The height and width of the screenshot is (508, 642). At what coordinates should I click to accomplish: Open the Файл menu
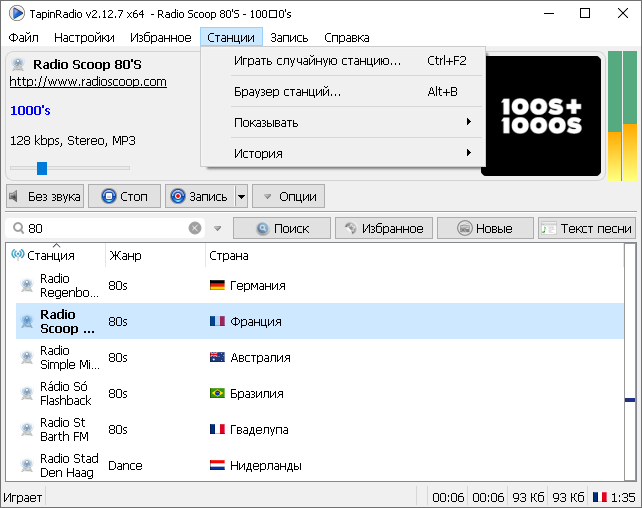tap(23, 38)
